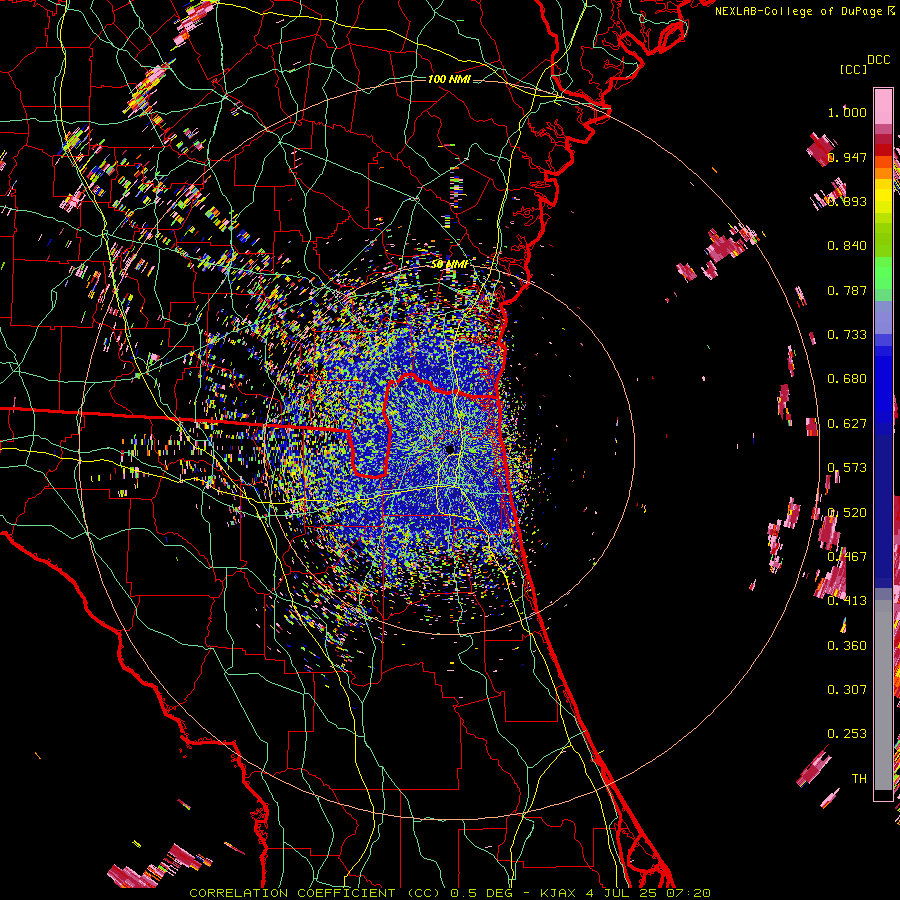
Task: Click the 0.467 legend value
Action: point(847,557)
